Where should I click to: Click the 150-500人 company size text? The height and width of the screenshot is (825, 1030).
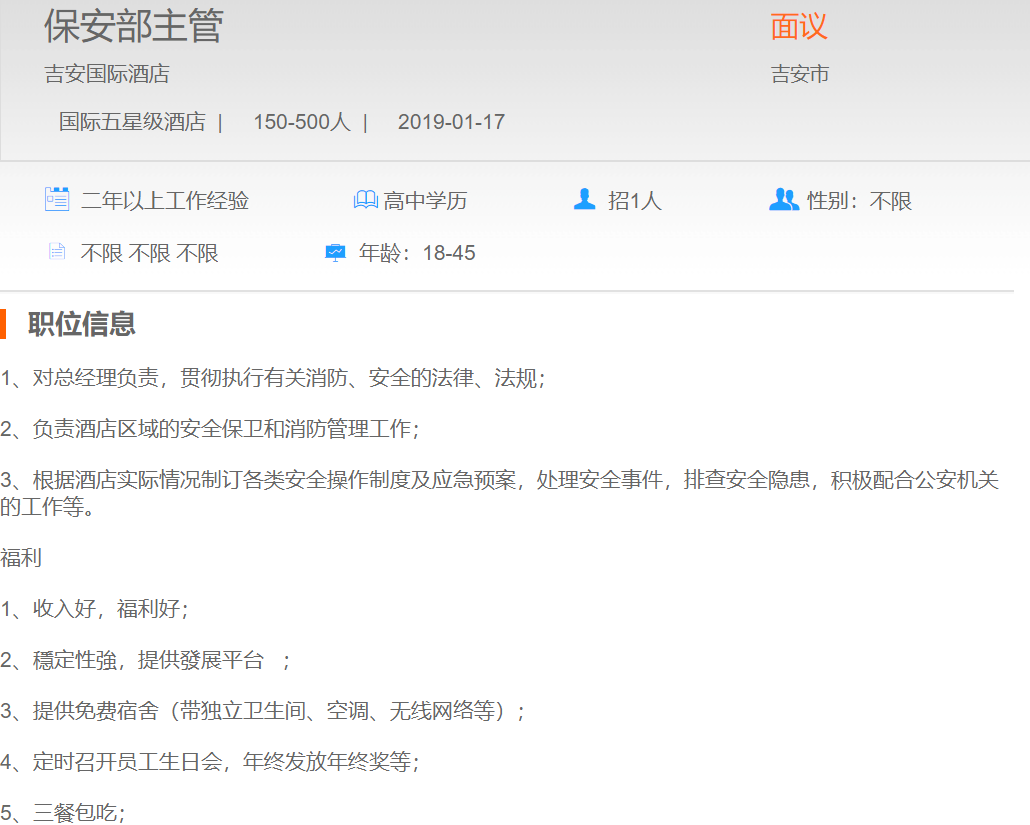coord(301,122)
